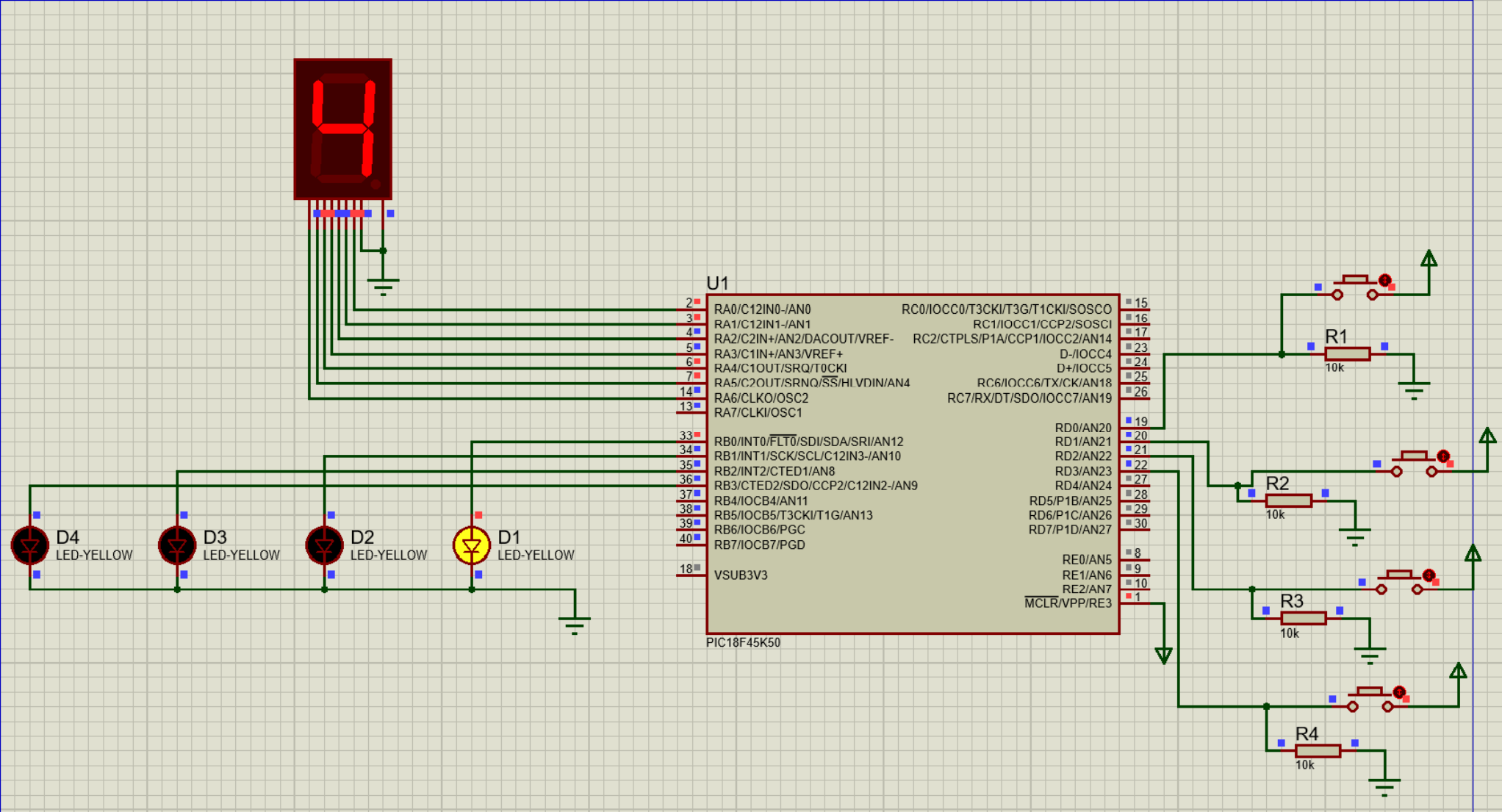Select resistor R4 body
The width and height of the screenshot is (1502, 812).
pyautogui.click(x=1318, y=751)
